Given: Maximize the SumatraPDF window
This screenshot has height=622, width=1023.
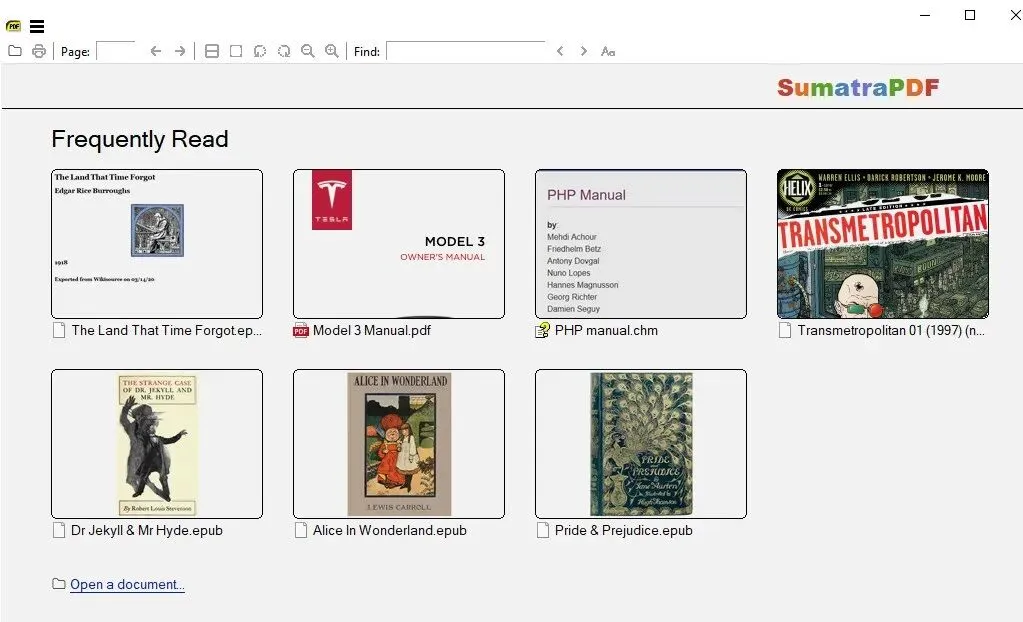Looking at the screenshot, I should point(970,15).
